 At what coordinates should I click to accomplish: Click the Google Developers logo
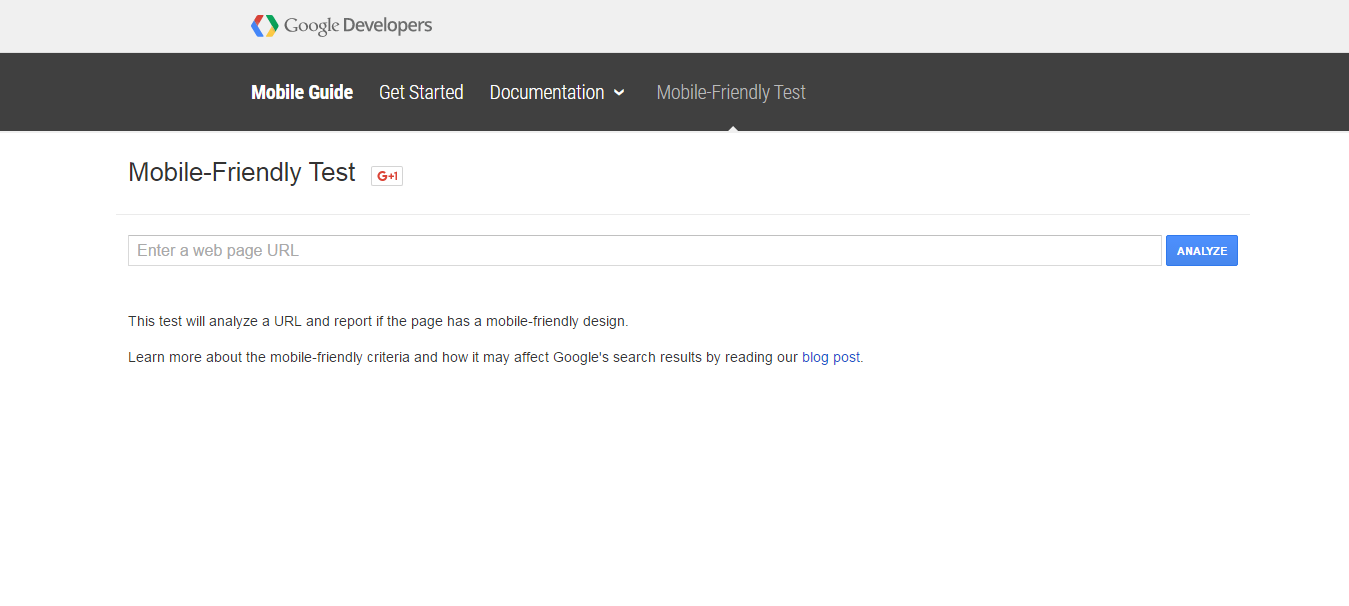click(341, 26)
